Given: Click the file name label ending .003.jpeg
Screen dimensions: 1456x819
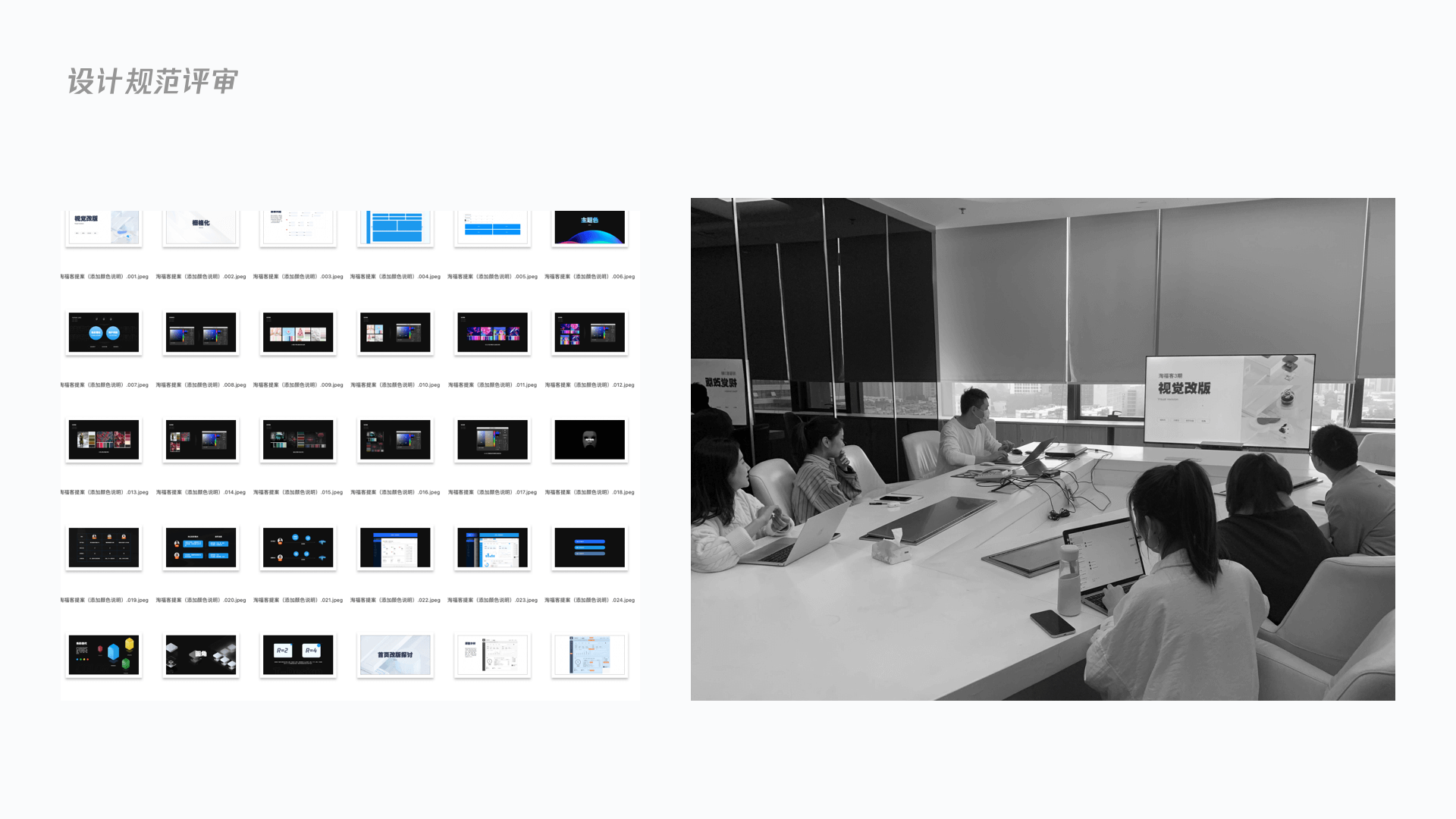Looking at the screenshot, I should coord(298,277).
